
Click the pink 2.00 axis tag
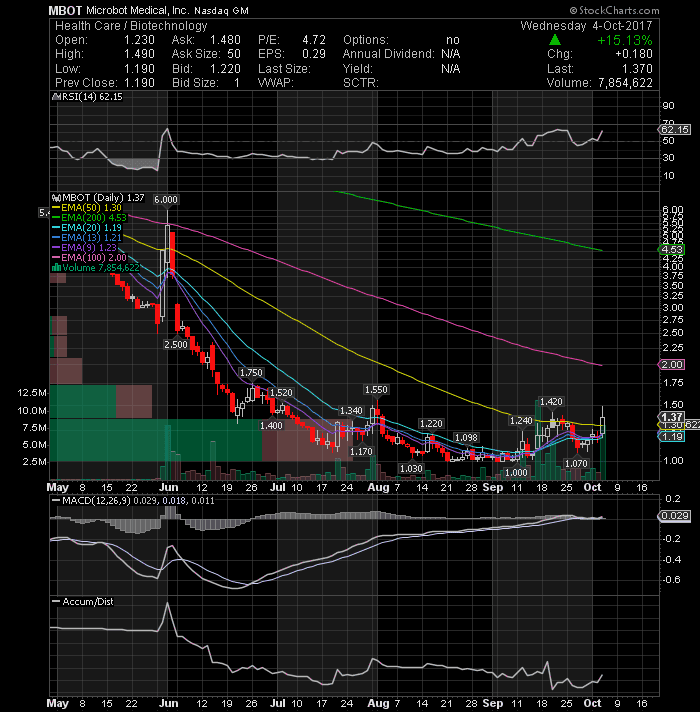point(671,365)
